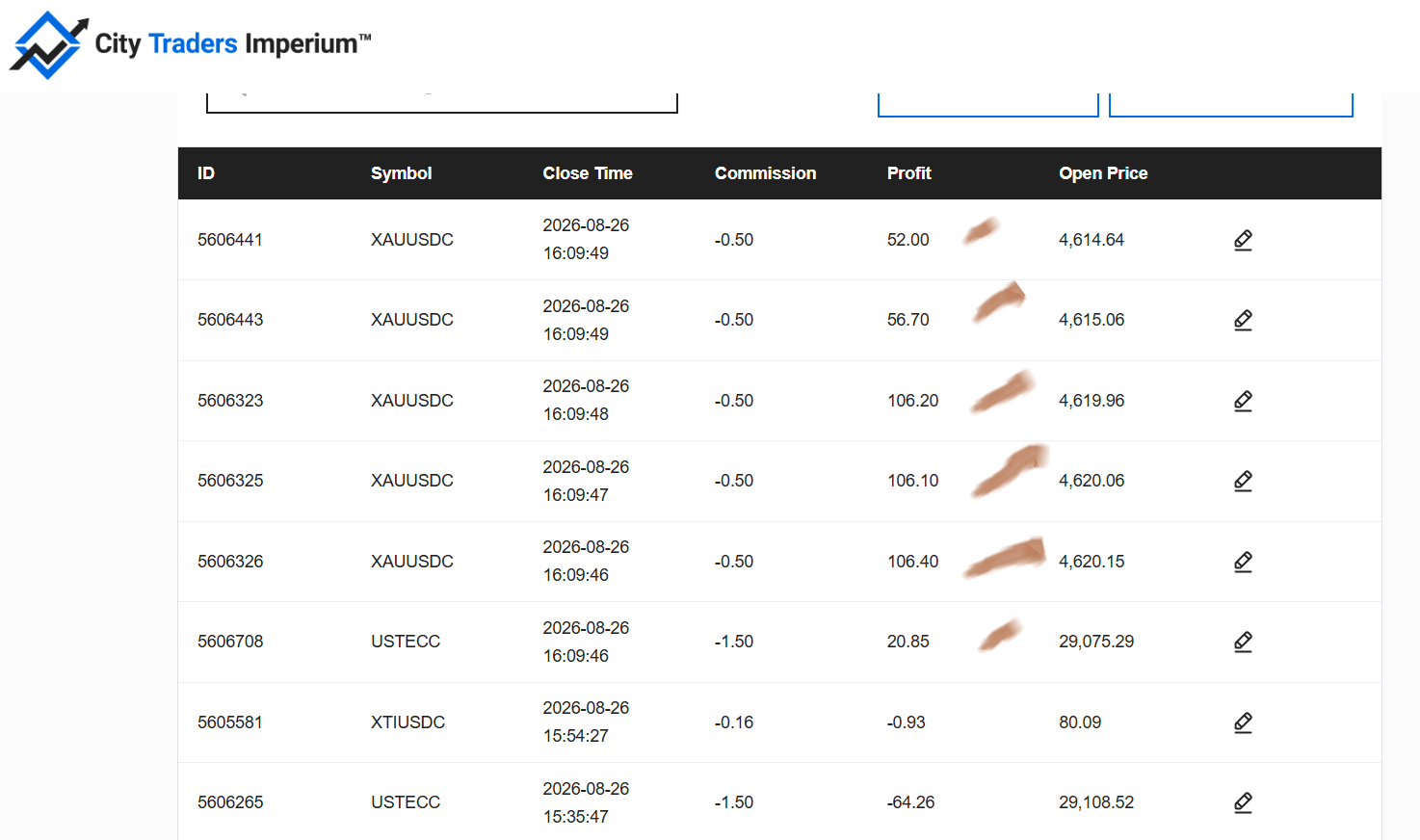The height and width of the screenshot is (840, 1420).
Task: Click the edit icon for trade 5606441
Action: (x=1243, y=240)
